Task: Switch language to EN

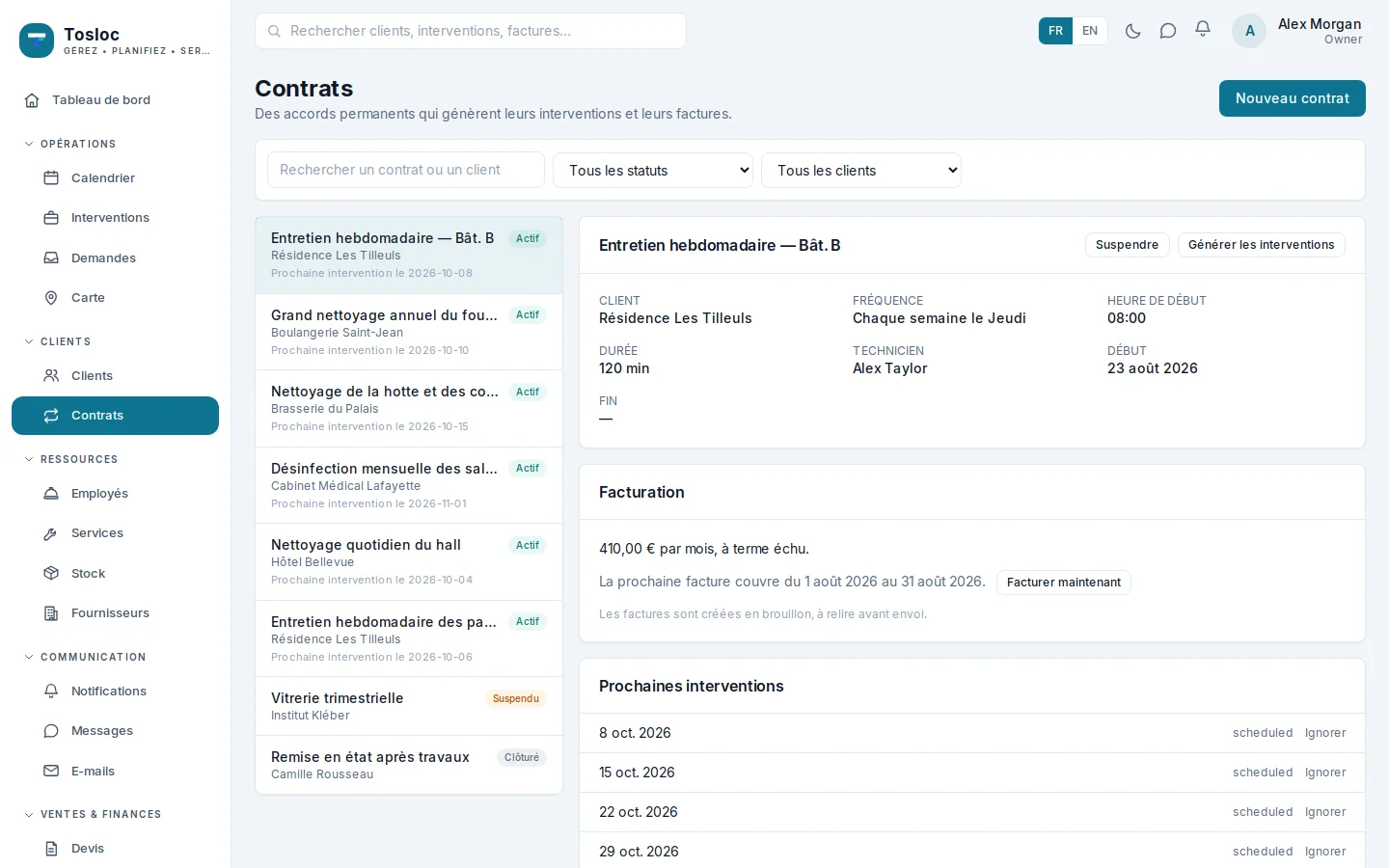Action: (1090, 31)
